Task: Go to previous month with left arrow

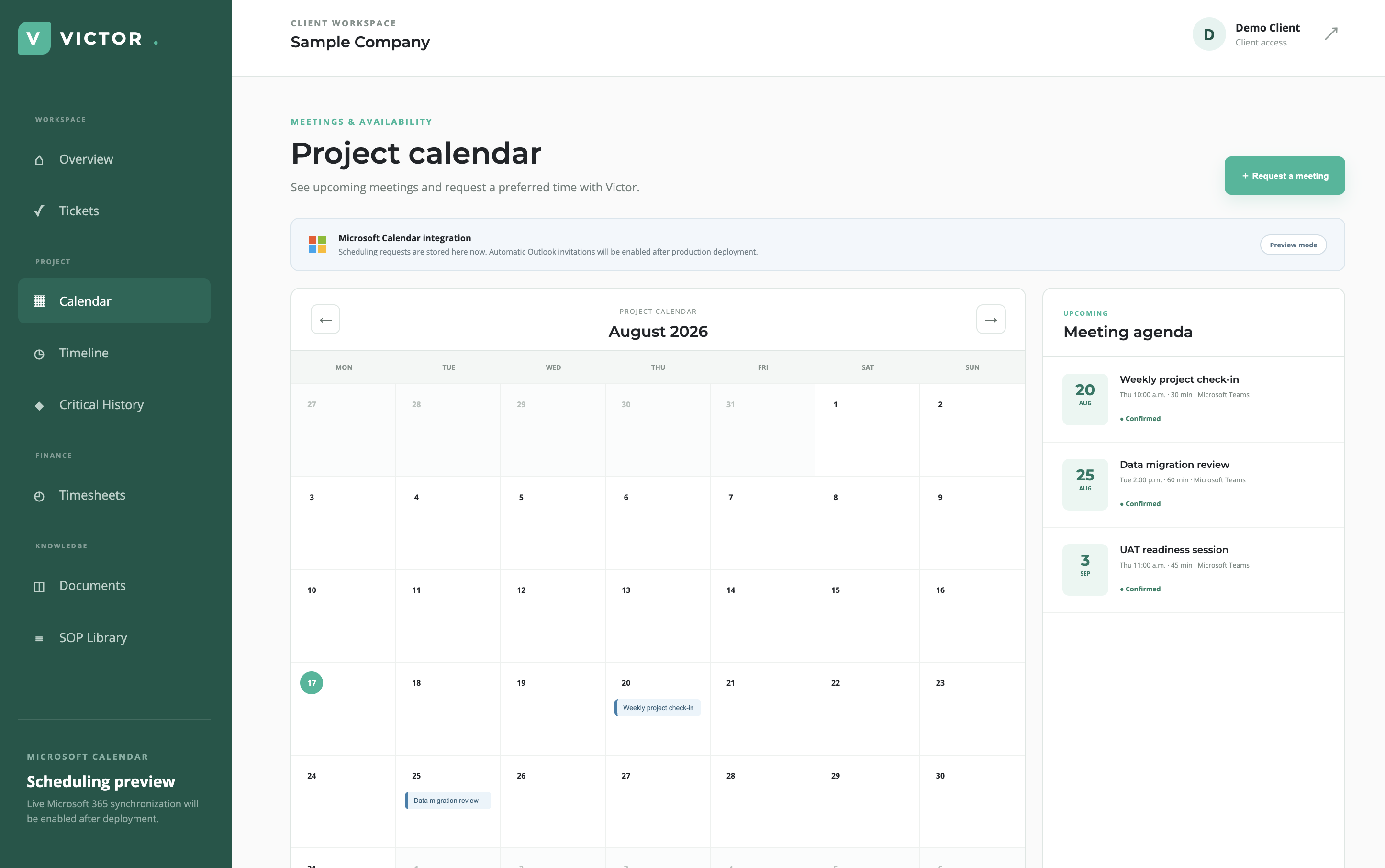Action: pyautogui.click(x=325, y=319)
